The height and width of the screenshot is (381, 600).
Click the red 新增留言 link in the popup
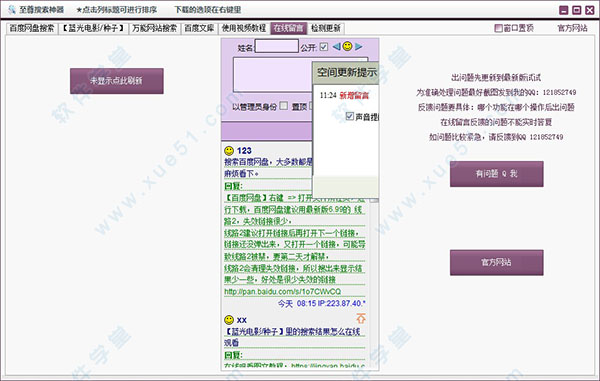[354, 95]
